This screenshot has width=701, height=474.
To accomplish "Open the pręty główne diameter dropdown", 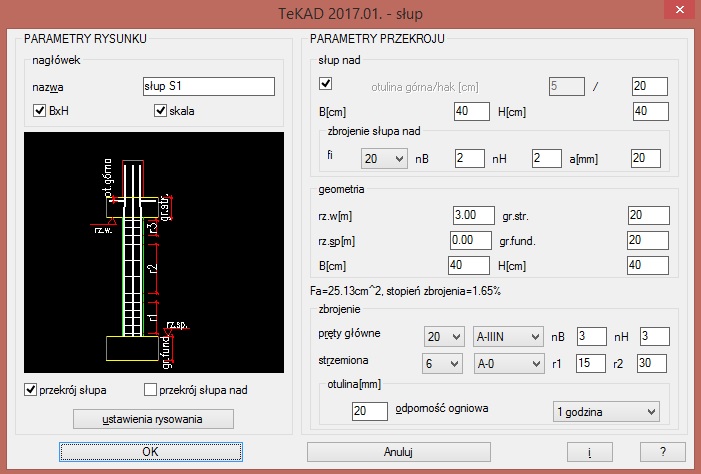I will (x=443, y=337).
